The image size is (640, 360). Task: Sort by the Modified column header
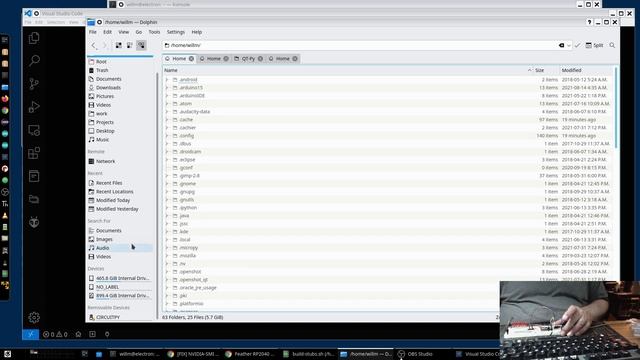(x=571, y=70)
